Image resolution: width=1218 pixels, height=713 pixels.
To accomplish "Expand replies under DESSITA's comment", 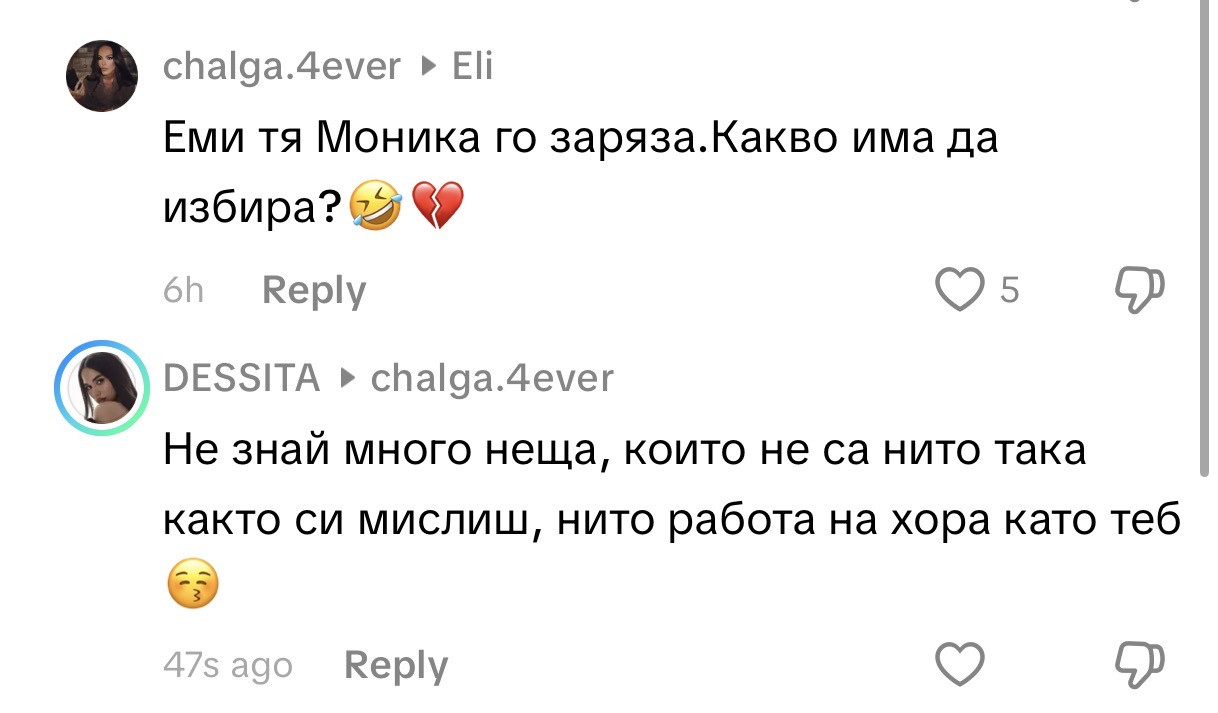I will point(395,663).
